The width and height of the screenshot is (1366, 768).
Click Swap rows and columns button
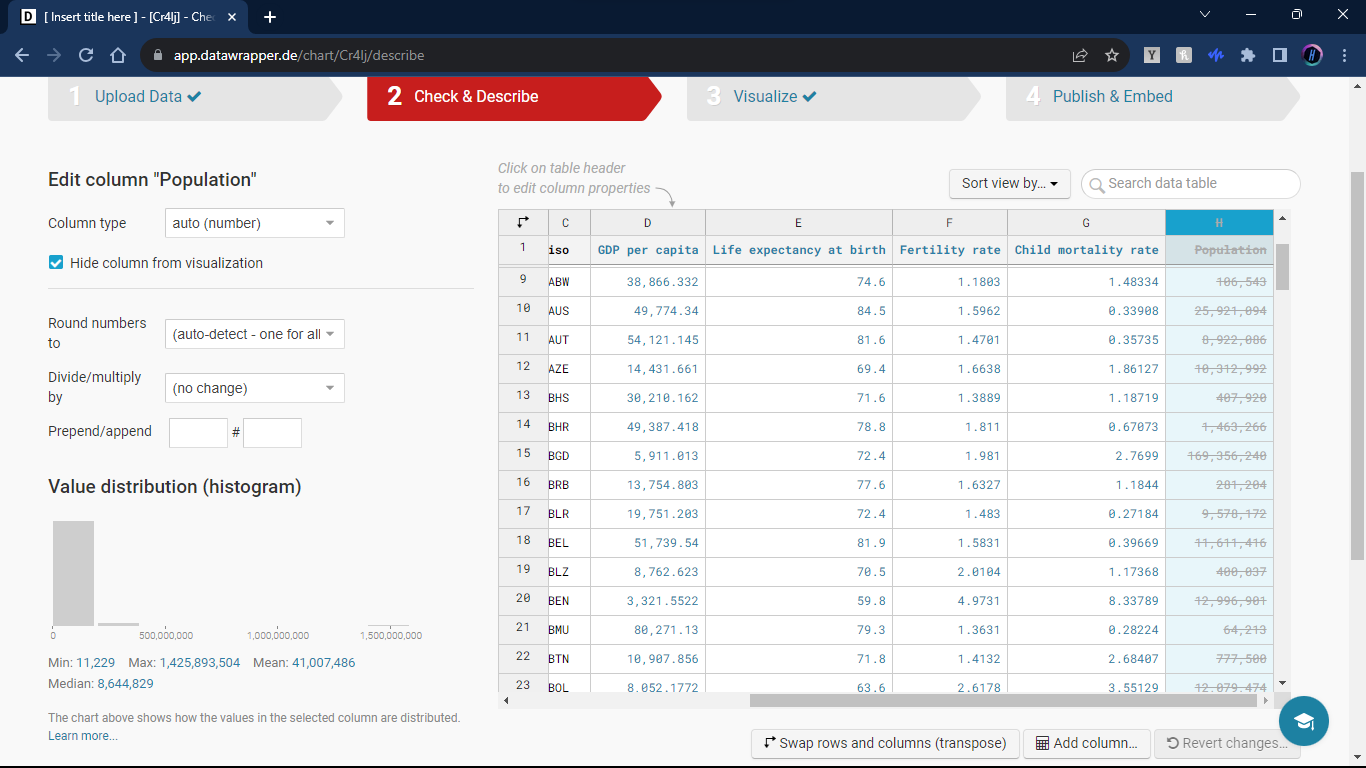click(x=885, y=743)
